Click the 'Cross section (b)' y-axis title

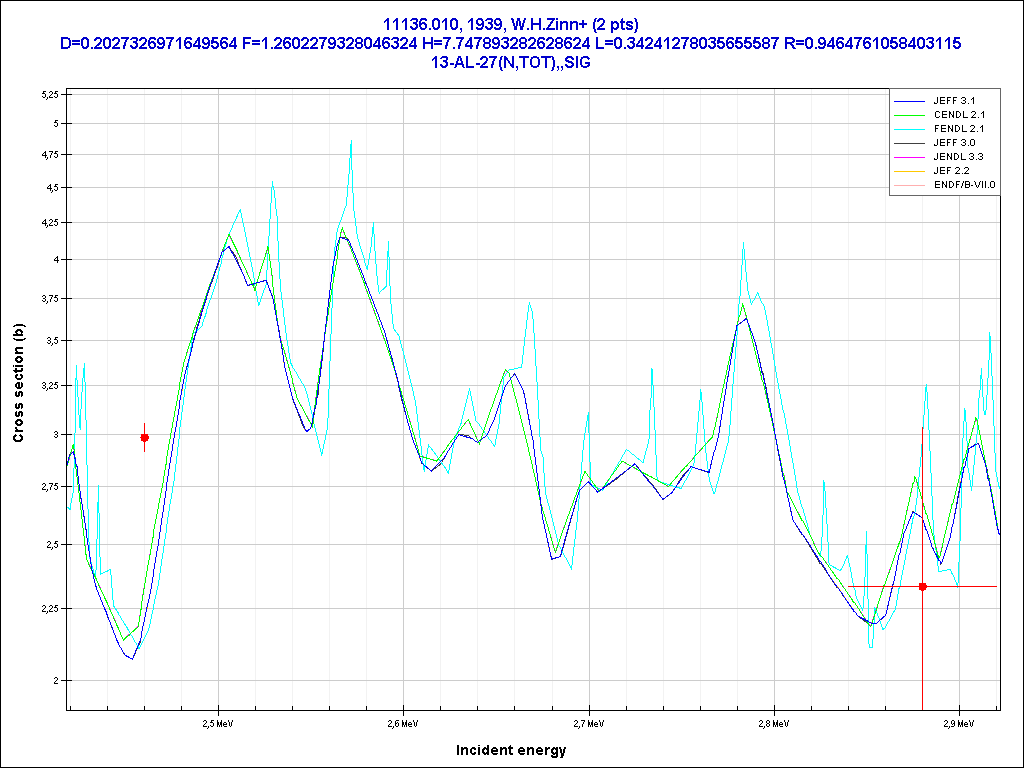18,383
